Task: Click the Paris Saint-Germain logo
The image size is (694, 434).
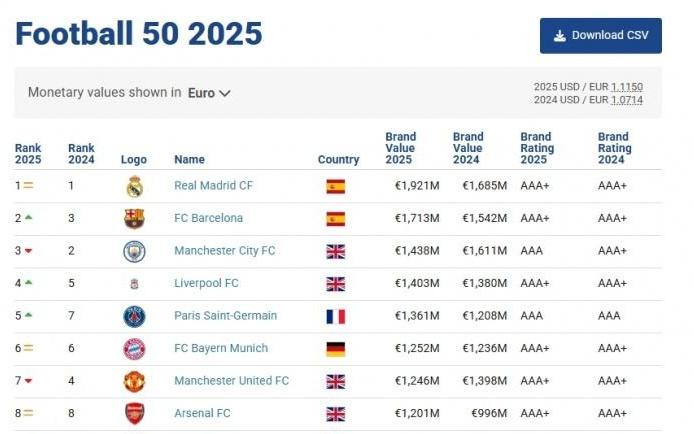Action: 134,316
